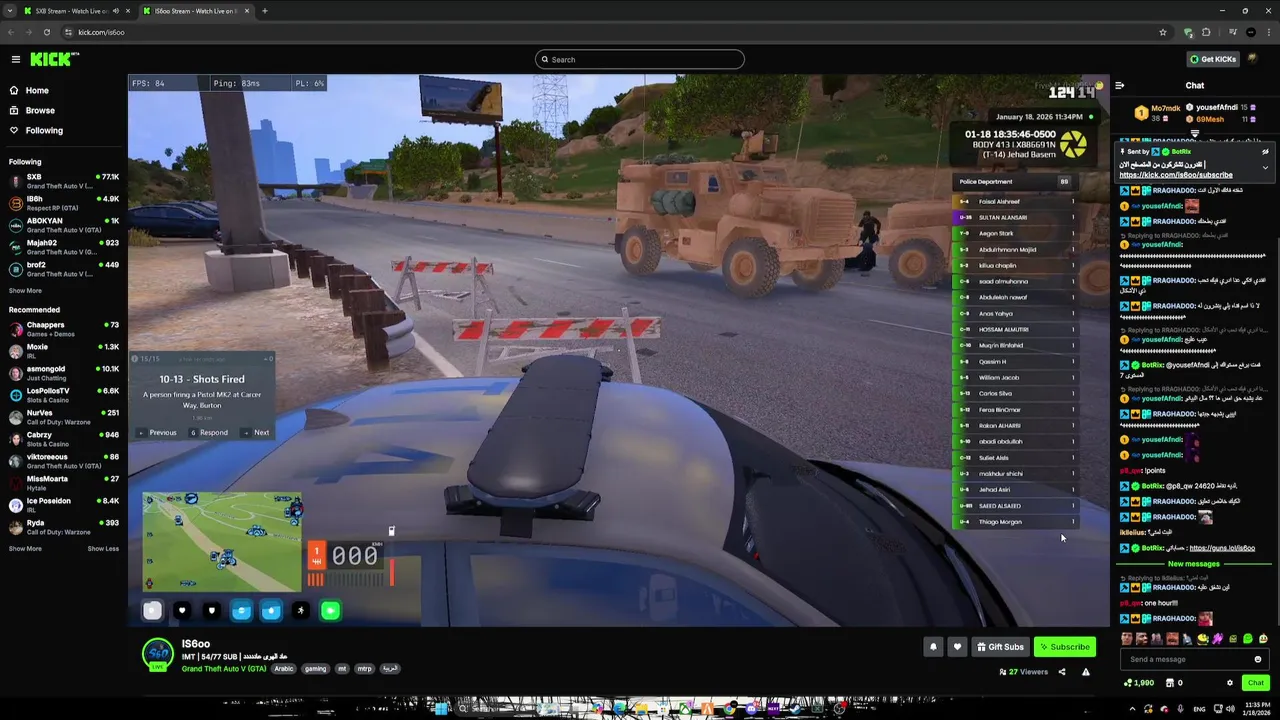Open tab search dropdown
Screen dimensions: 1280x720
[x=9, y=11]
